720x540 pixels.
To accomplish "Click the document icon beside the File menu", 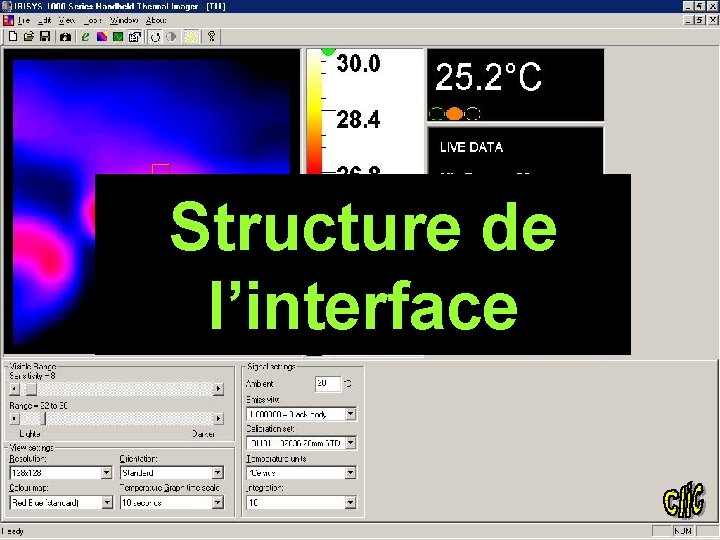I will [x=8, y=20].
